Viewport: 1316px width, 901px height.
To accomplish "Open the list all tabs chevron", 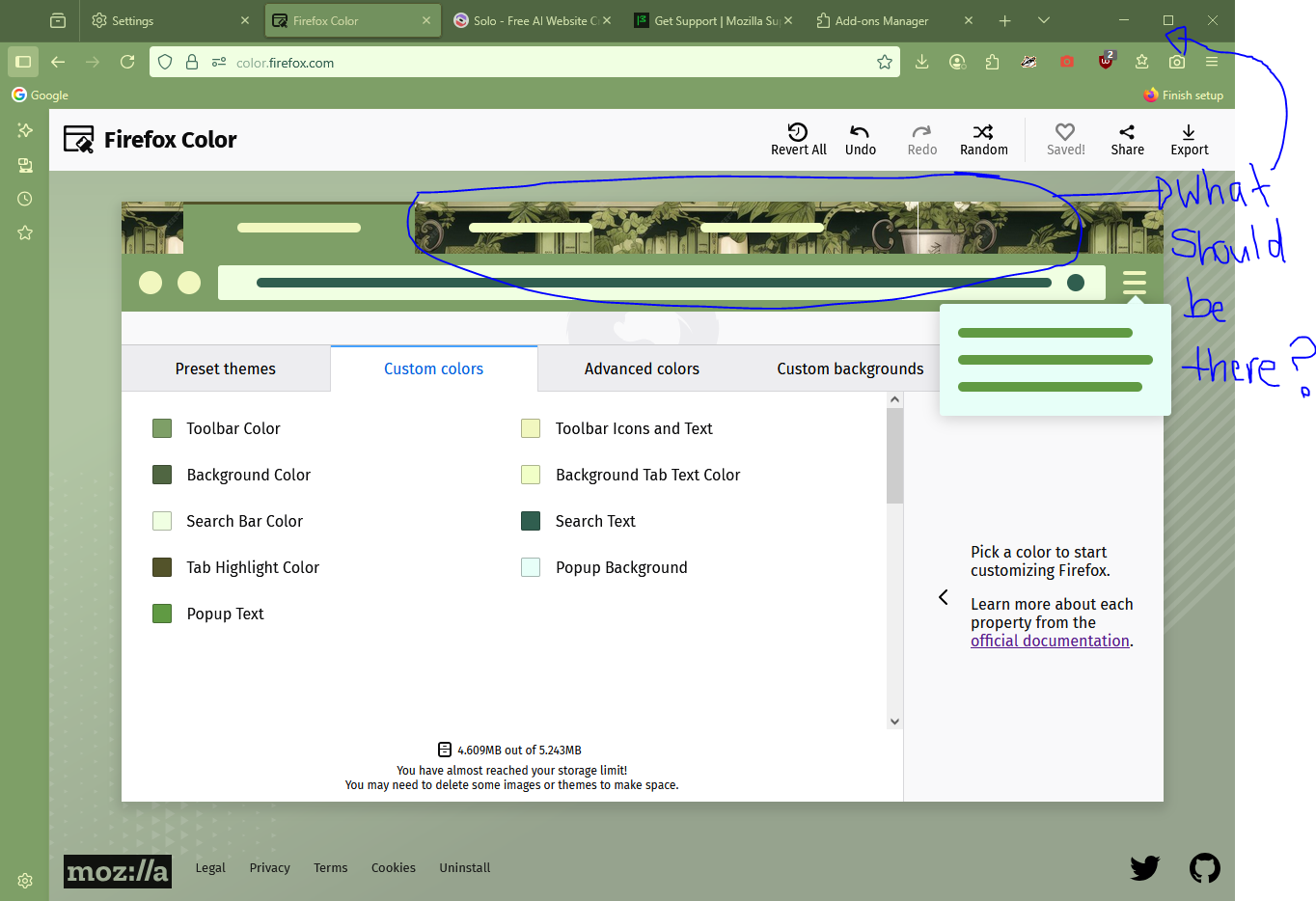I will click(x=1043, y=20).
